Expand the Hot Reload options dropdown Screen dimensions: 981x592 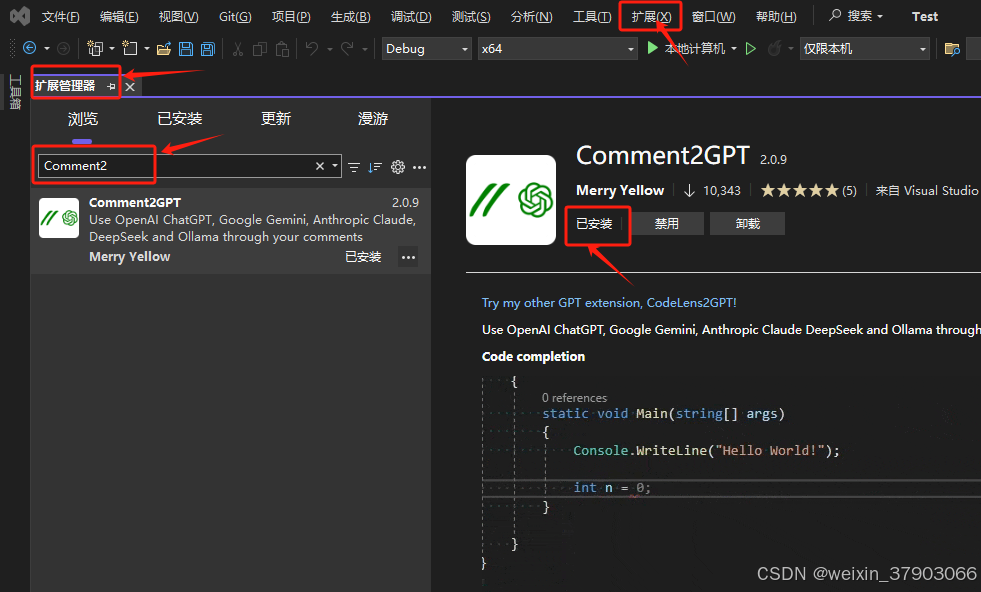click(x=791, y=48)
